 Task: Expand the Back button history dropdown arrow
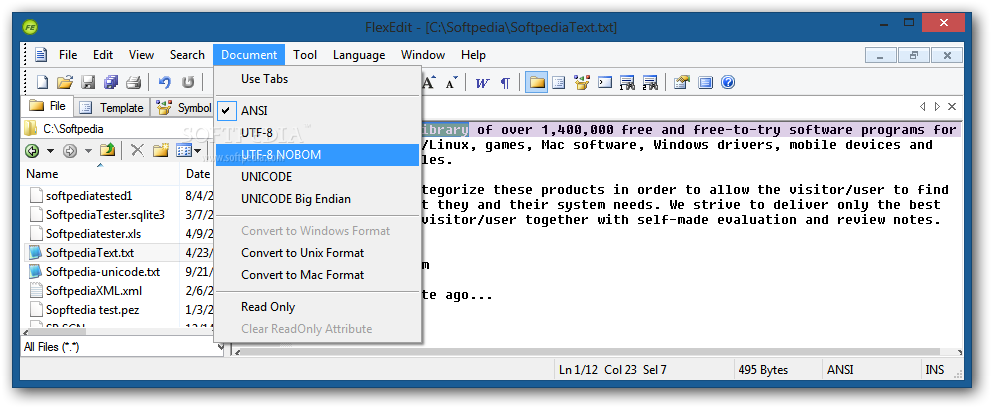pyautogui.click(x=50, y=151)
